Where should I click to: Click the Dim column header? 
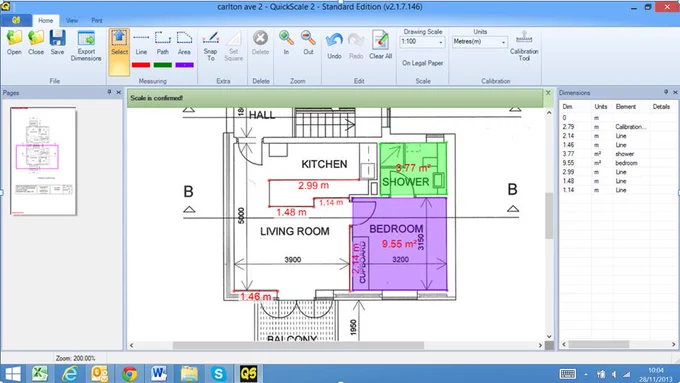[567, 107]
